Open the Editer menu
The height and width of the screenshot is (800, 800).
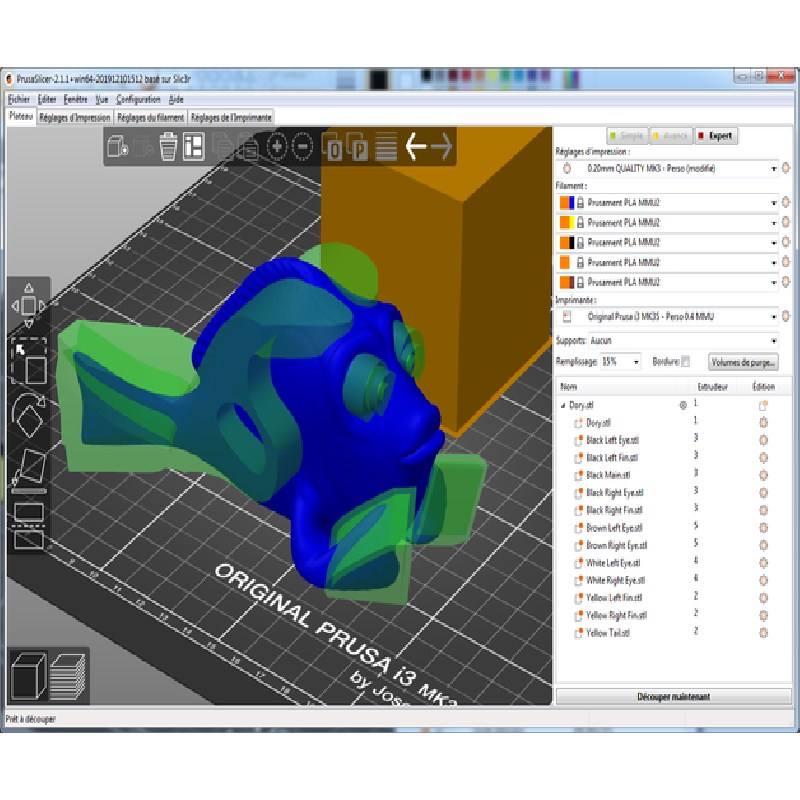(x=47, y=99)
